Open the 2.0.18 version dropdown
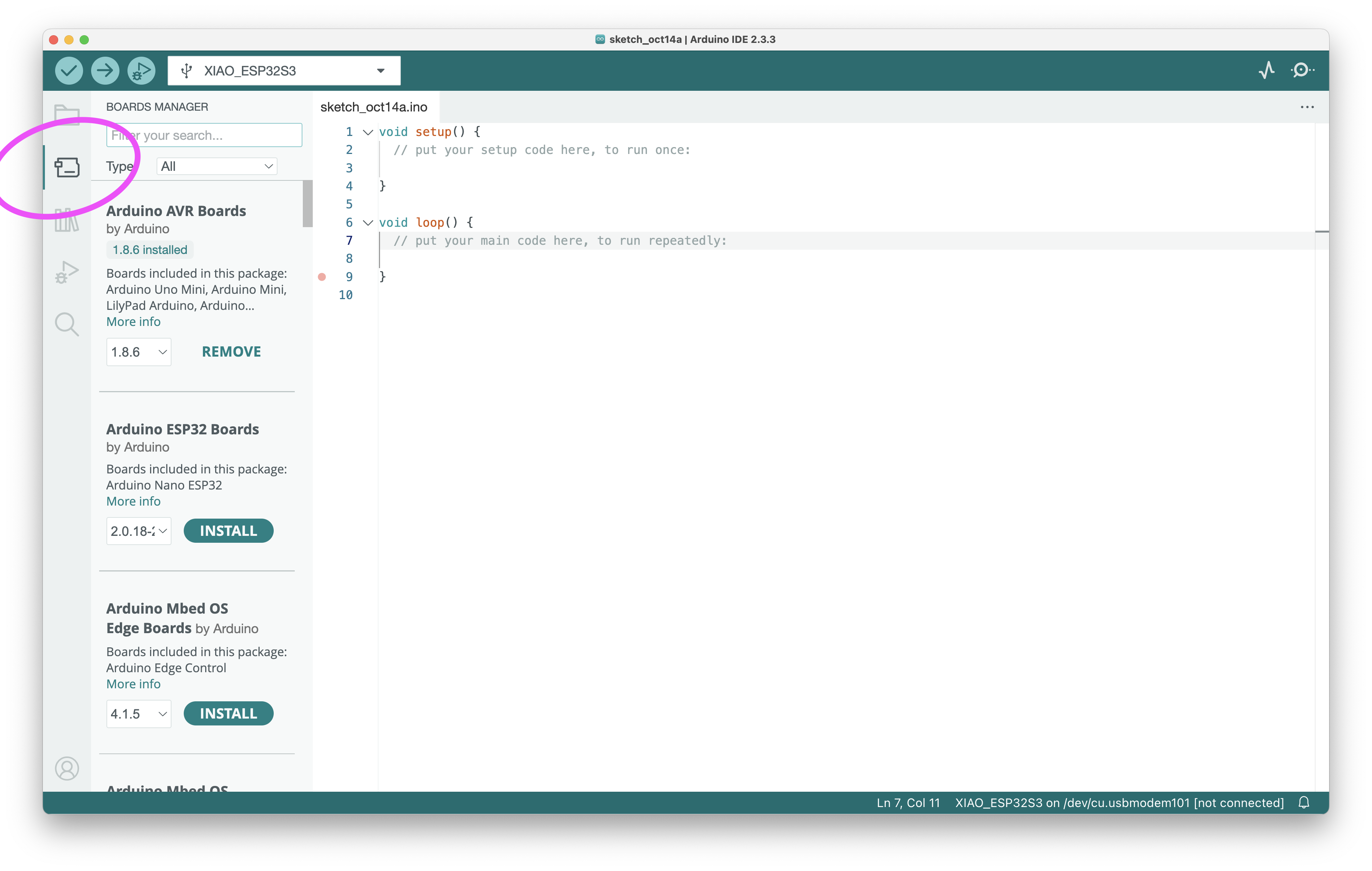 [x=139, y=531]
